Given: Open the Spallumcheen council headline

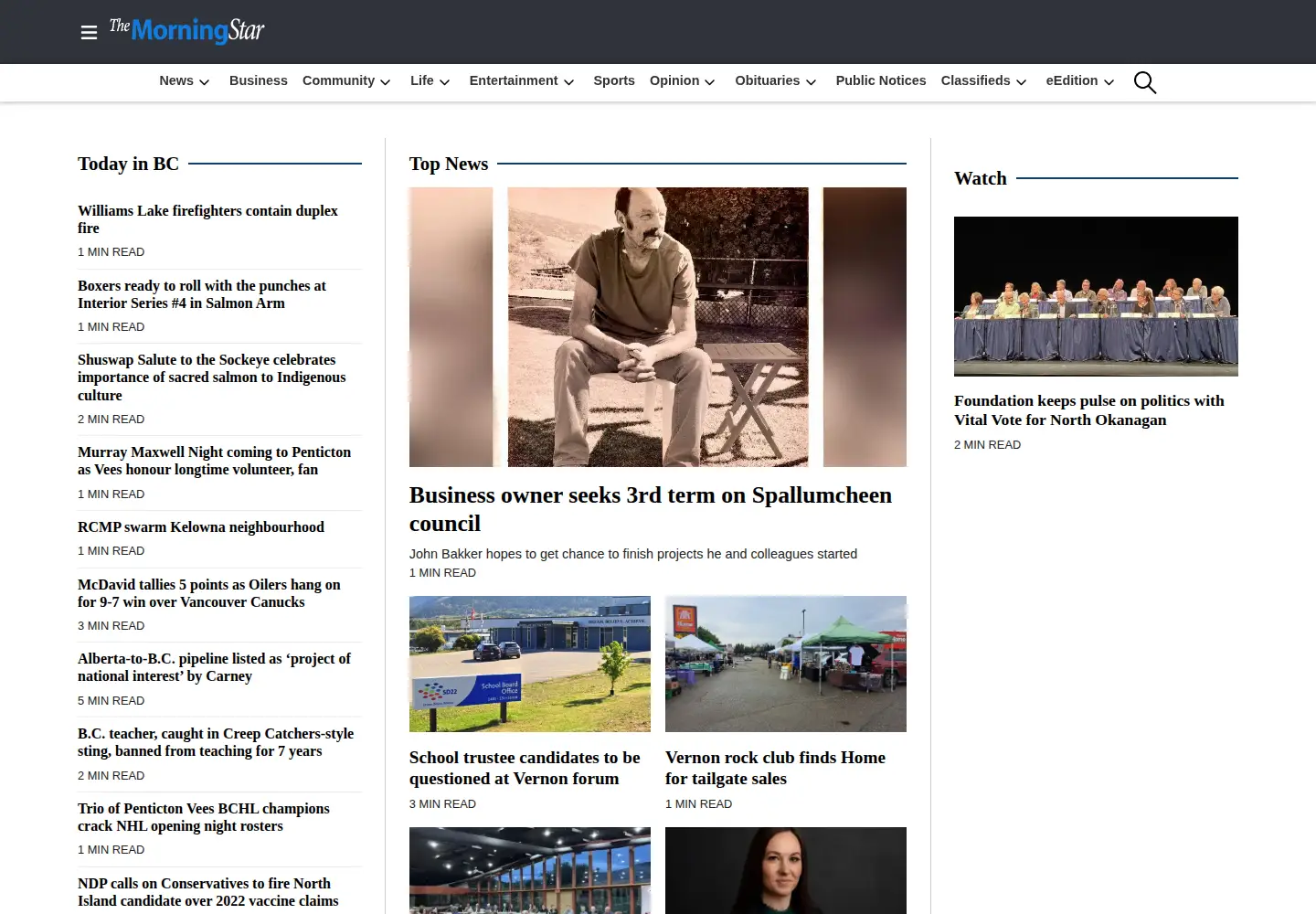Looking at the screenshot, I should pyautogui.click(x=651, y=509).
